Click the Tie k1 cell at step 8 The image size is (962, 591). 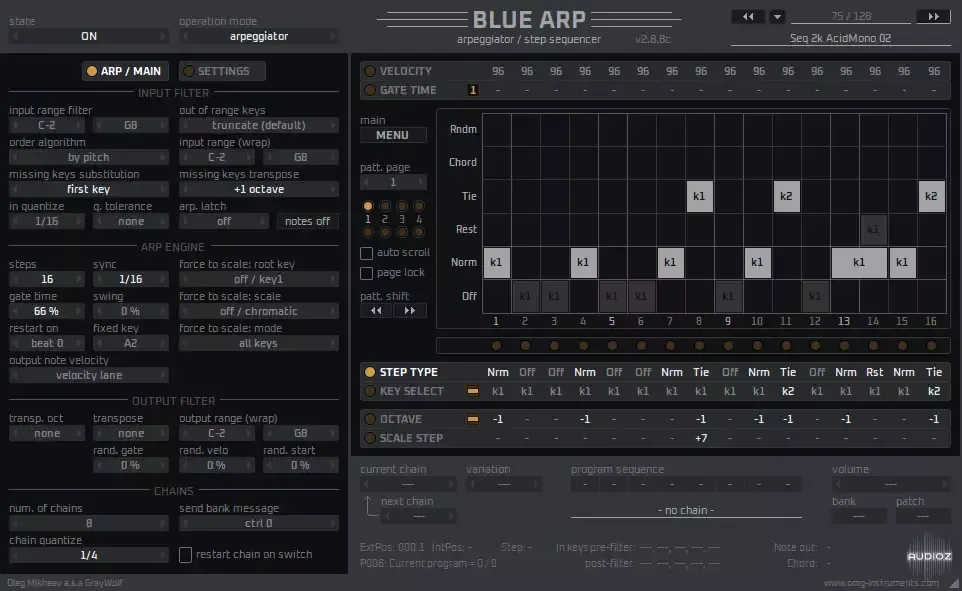click(699, 196)
